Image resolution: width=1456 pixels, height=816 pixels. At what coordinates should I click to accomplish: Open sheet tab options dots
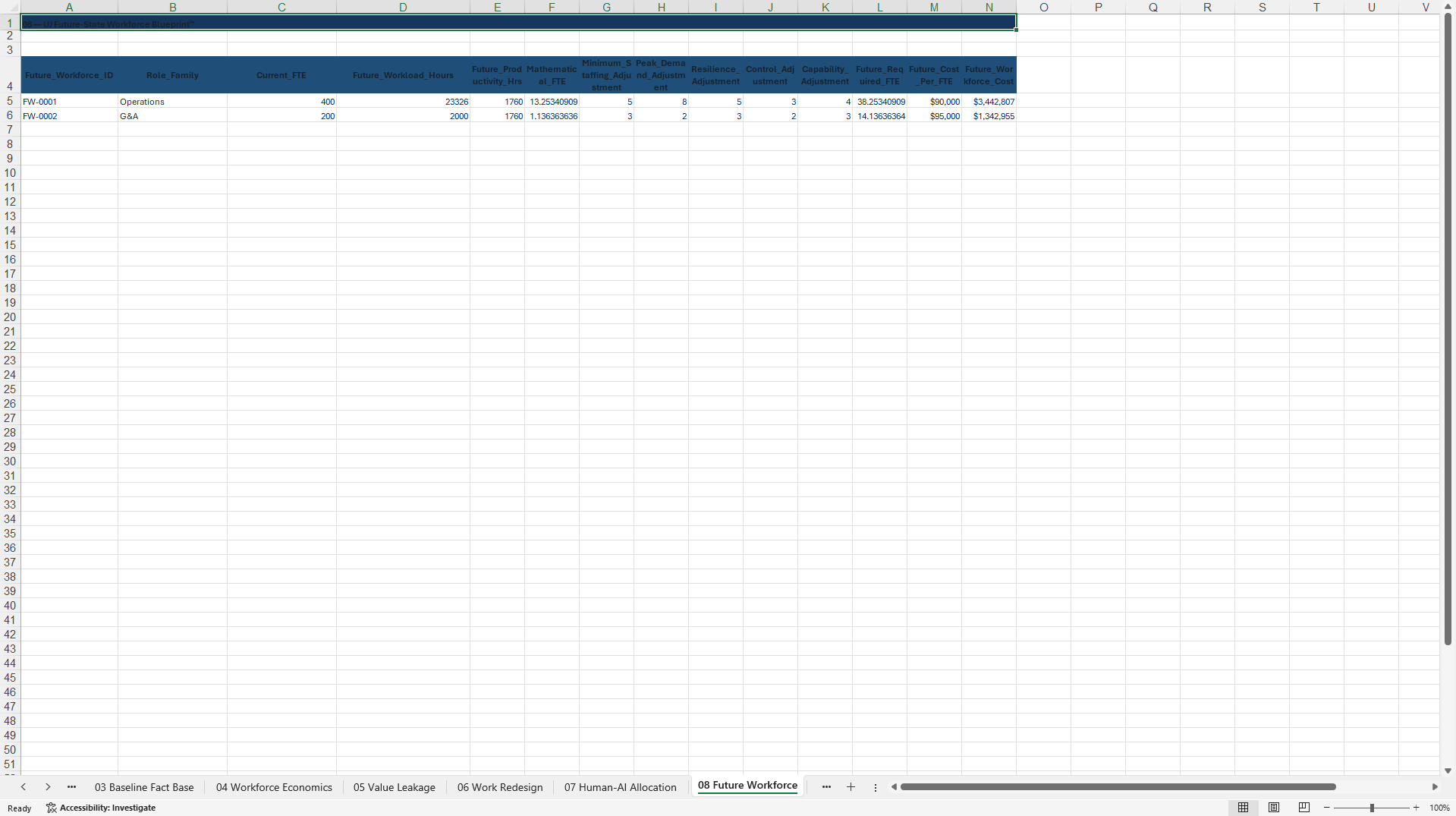pyautogui.click(x=876, y=788)
